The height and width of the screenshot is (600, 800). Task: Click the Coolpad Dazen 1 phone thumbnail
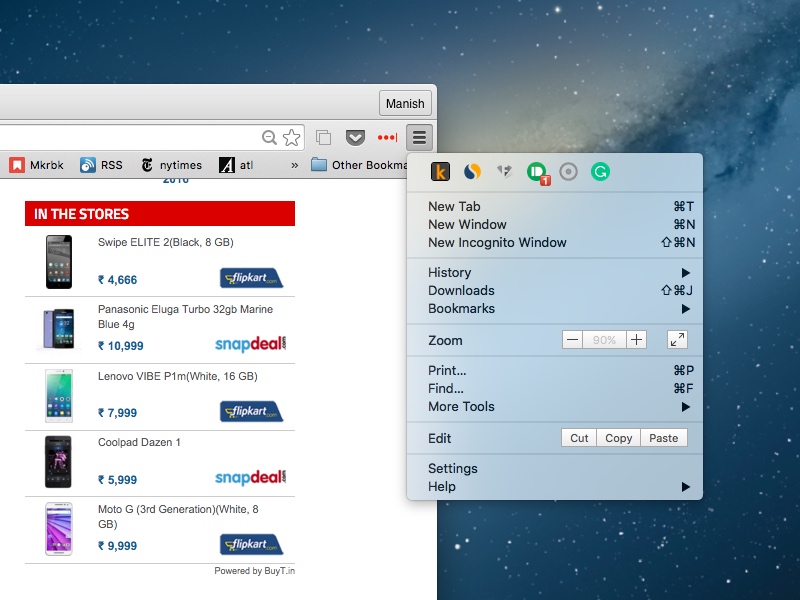[x=58, y=462]
